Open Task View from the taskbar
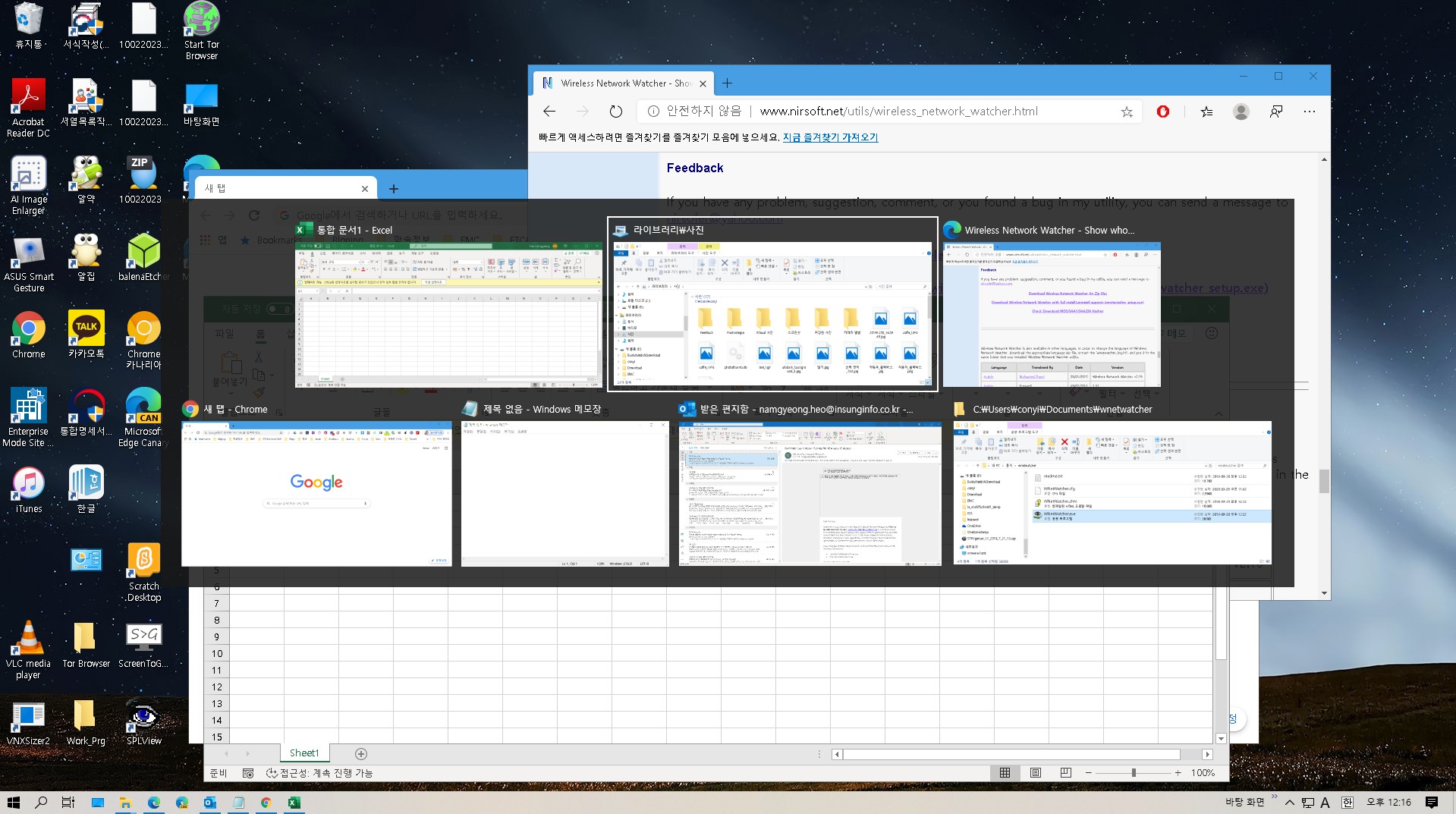 68,803
